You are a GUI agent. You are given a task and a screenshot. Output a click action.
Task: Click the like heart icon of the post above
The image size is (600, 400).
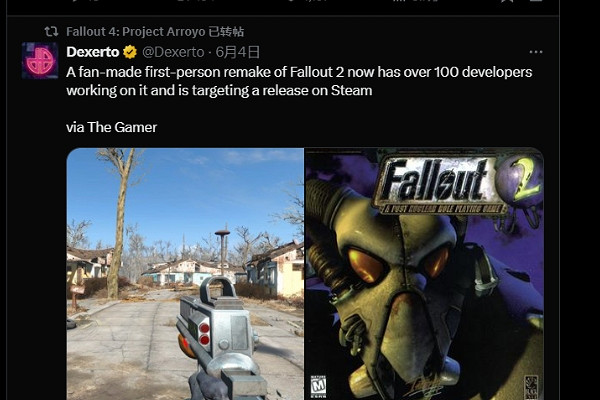291,1
